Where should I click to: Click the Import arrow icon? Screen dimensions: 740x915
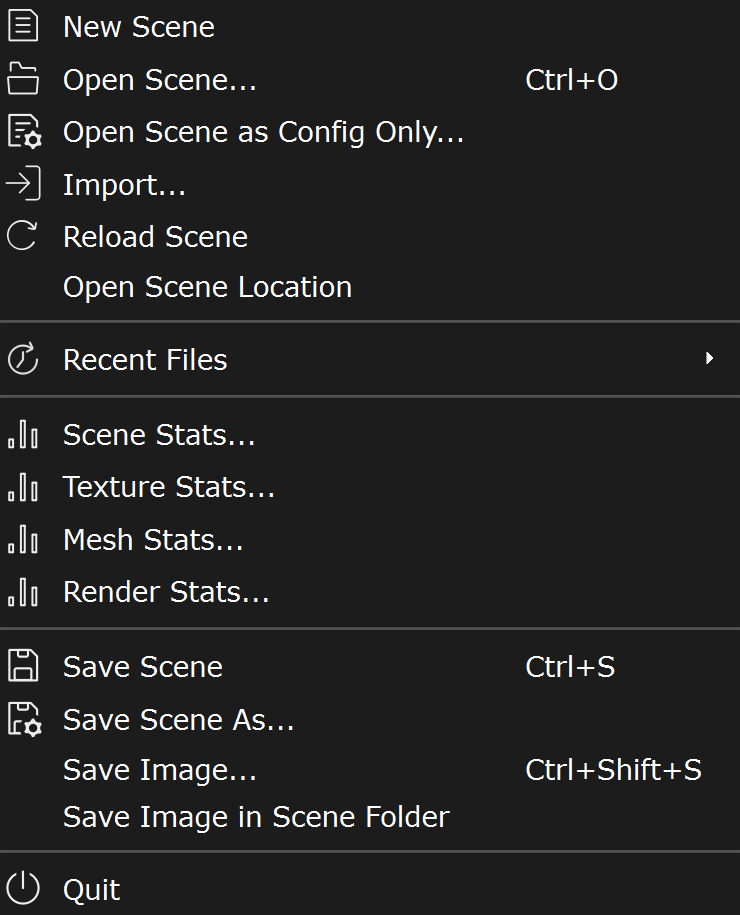point(23,184)
